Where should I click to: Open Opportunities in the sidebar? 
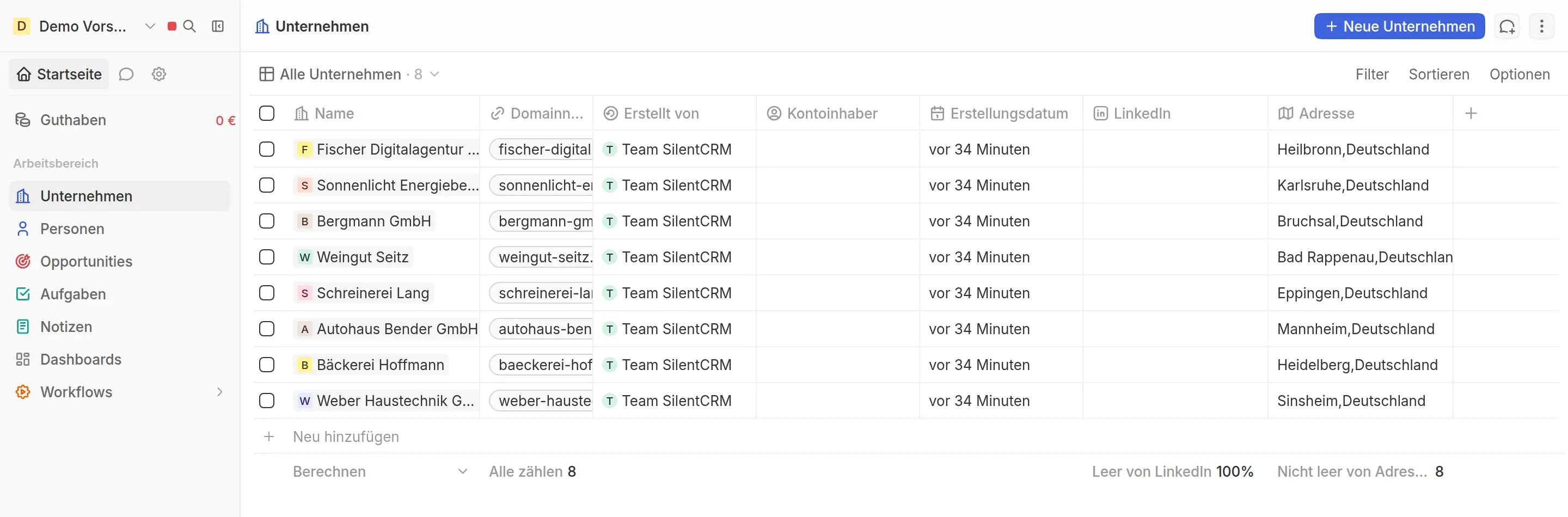pyautogui.click(x=120, y=262)
